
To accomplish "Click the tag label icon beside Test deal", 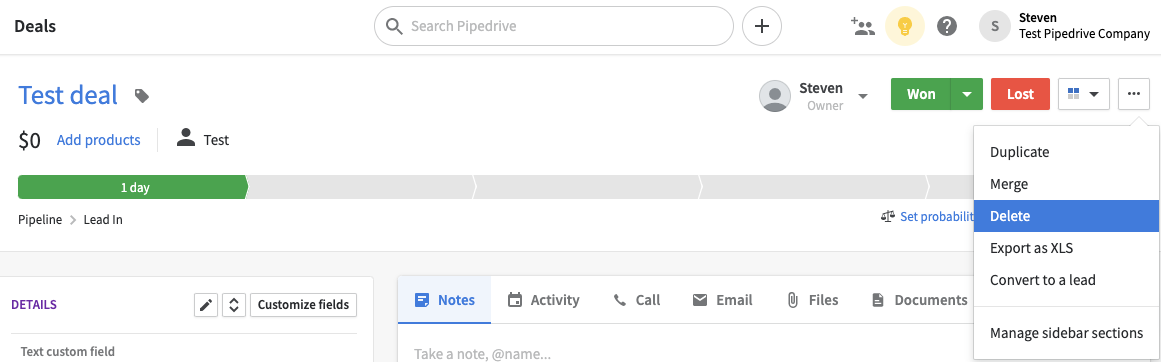I will point(141,95).
